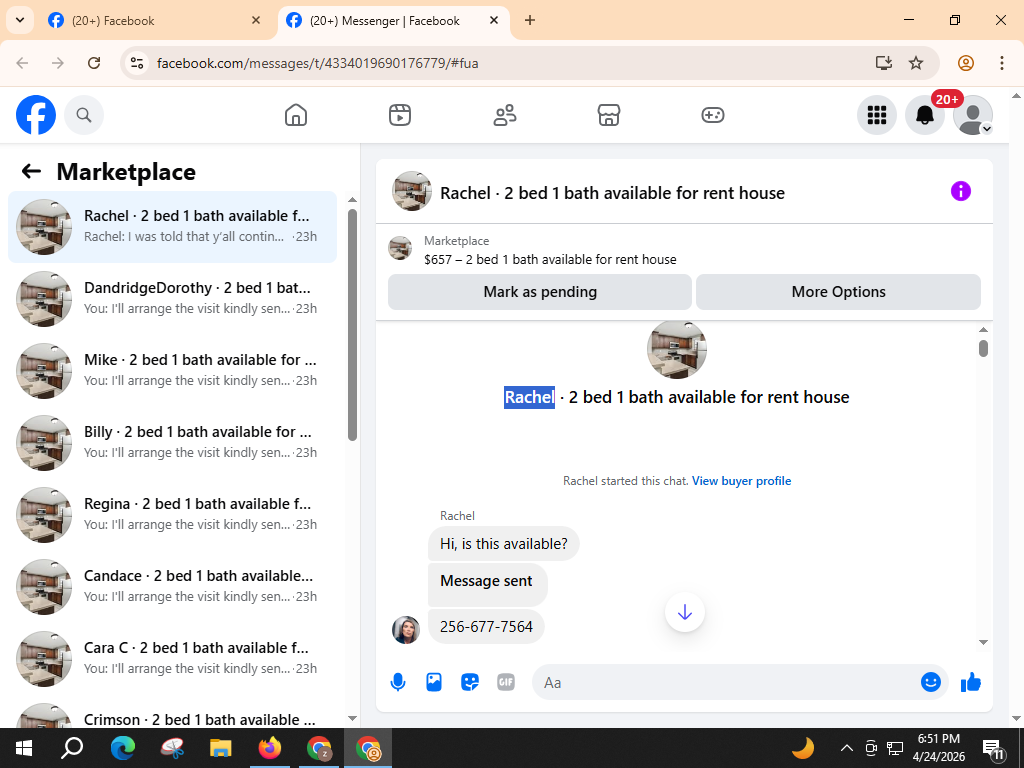Click the 'Hi, is this available?' message
Screen dimensions: 1024x768
tap(504, 543)
